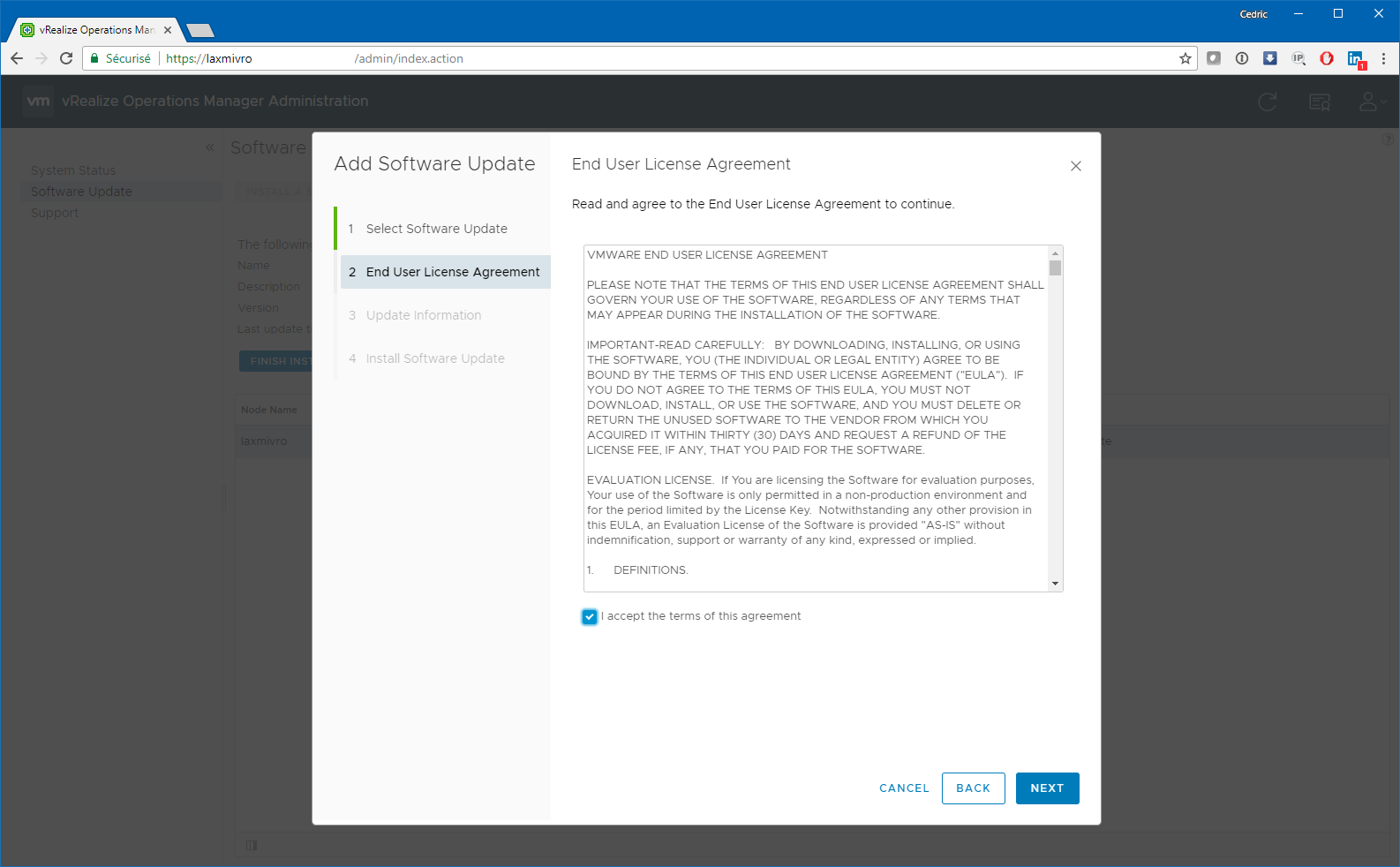This screenshot has width=1400, height=867.
Task: Click the NEXT button
Action: (1047, 788)
